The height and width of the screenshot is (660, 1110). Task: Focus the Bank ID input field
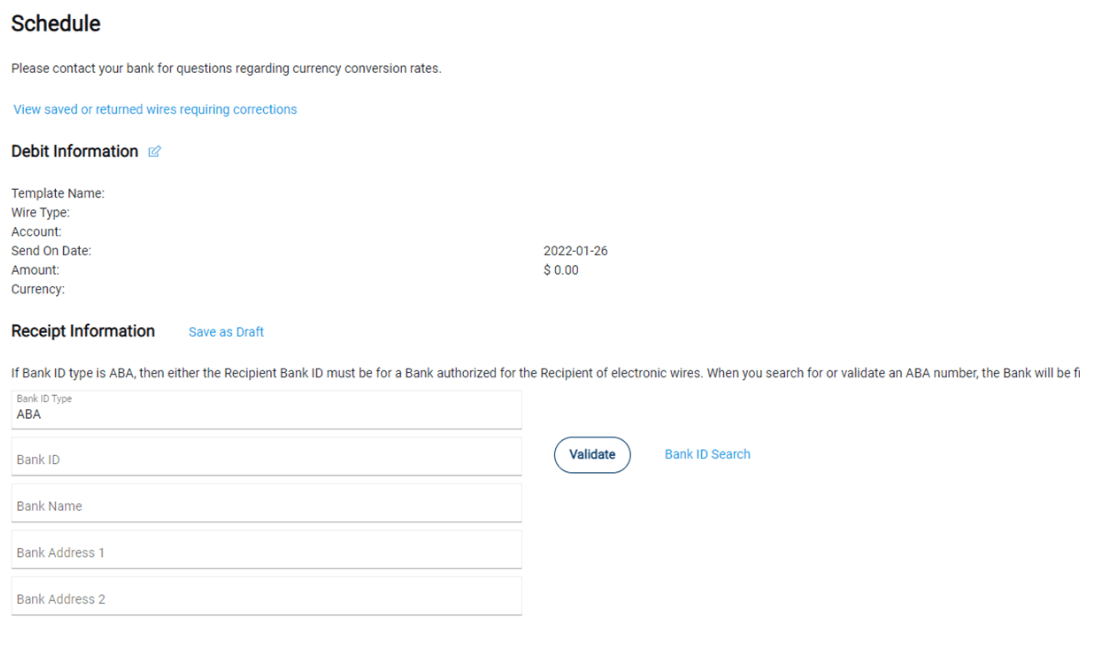point(266,457)
